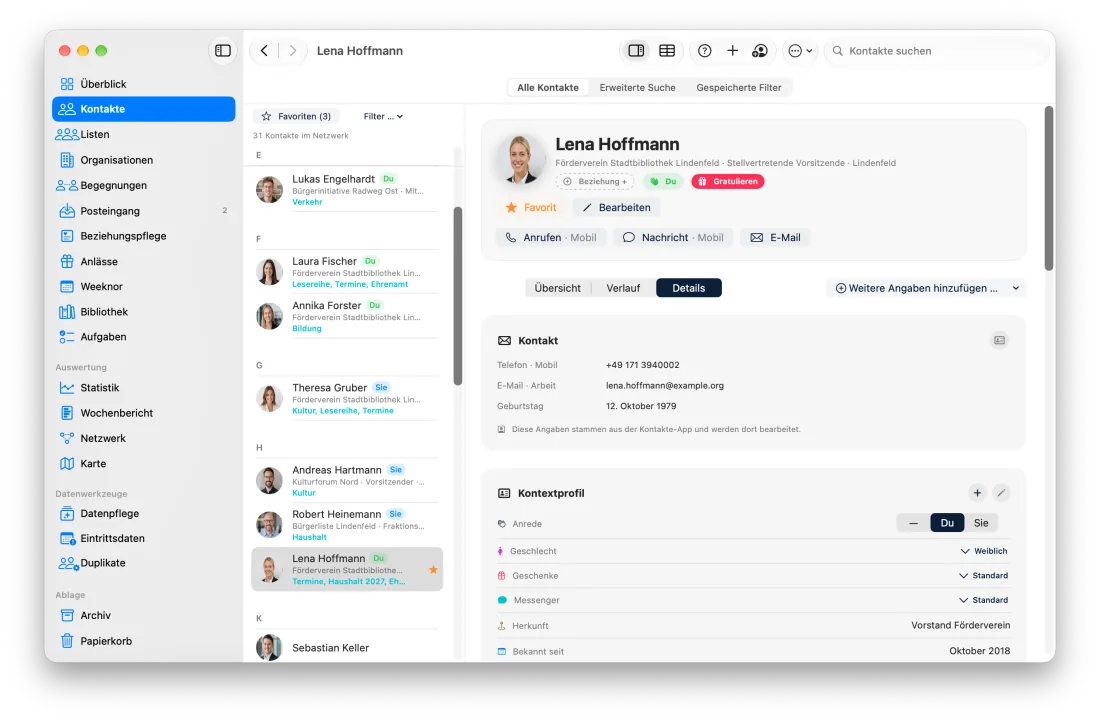This screenshot has width=1100, height=721.
Task: Open the Netzwerk view in sidebar
Action: [144, 438]
